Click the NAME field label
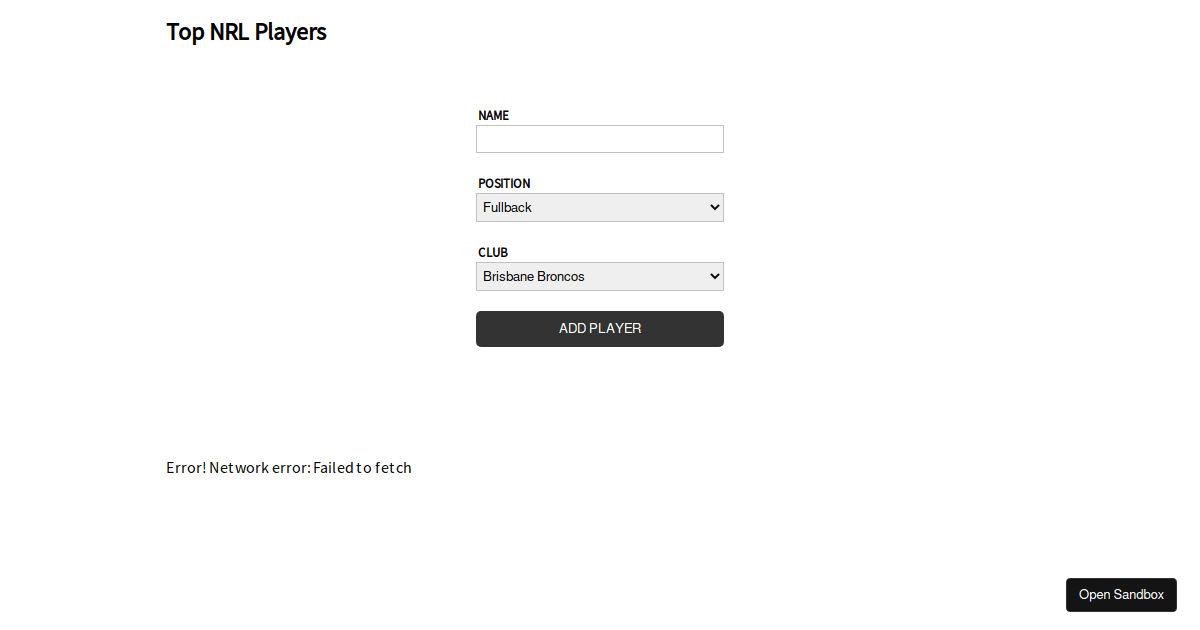Screen dimensions: 1200x630 coord(493,116)
